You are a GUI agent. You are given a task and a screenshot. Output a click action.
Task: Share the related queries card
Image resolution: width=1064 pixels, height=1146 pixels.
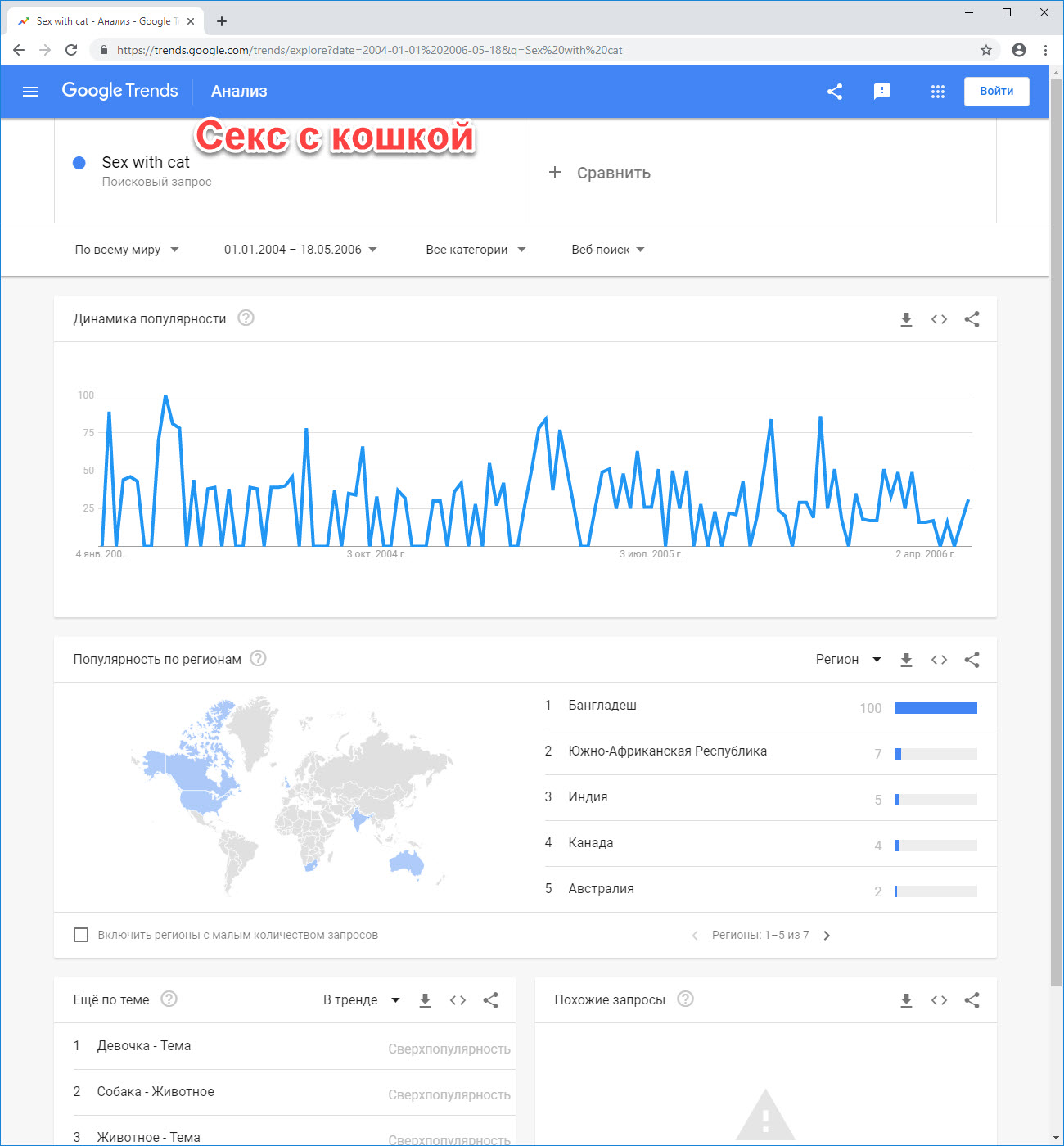[x=972, y=1000]
